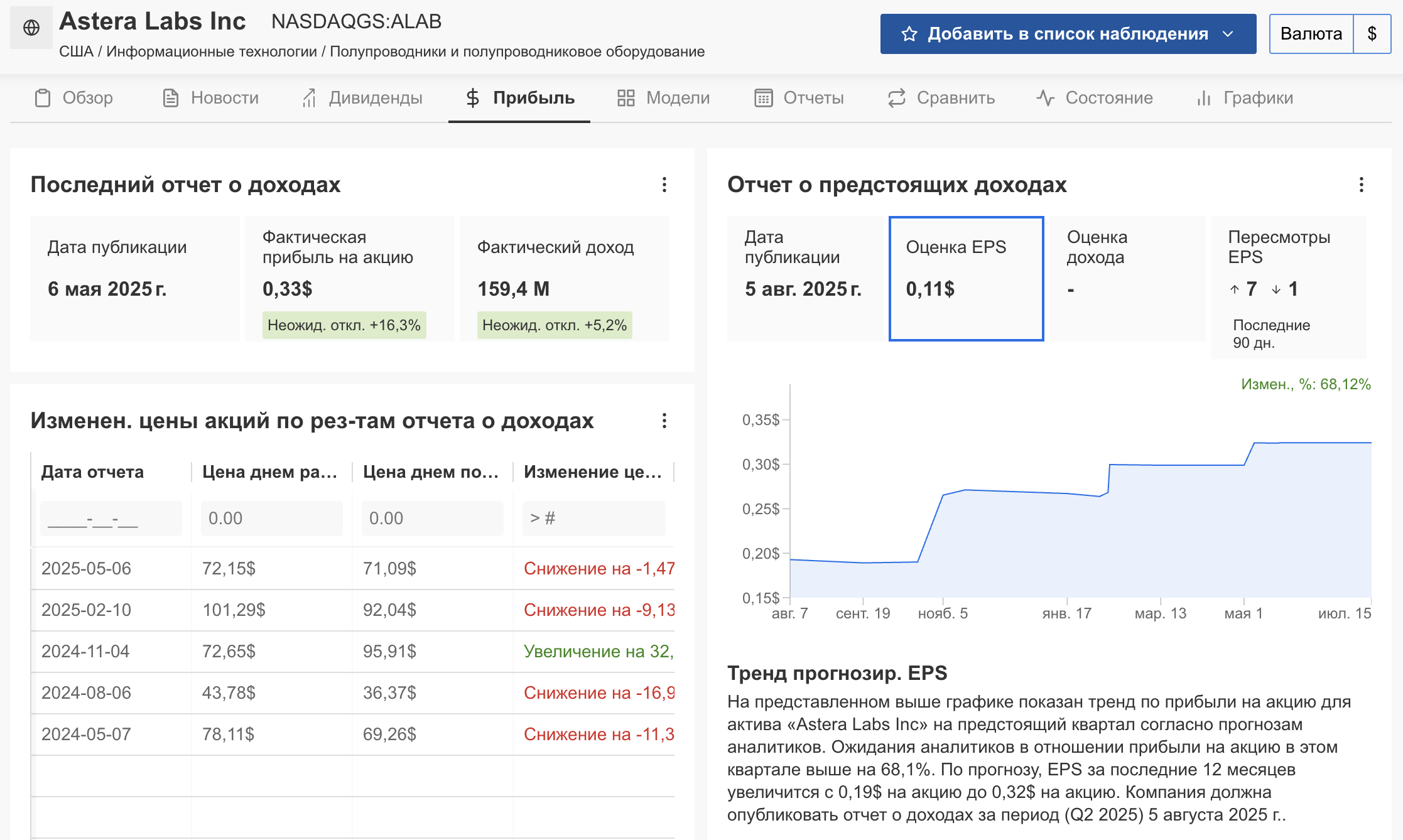The image size is (1403, 840).
Task: Click the Модели grid icon
Action: point(626,98)
